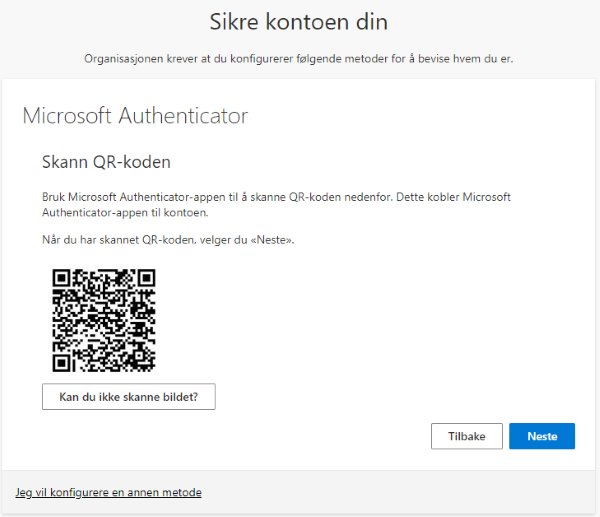Click the 'Skann QR-koden' subheading
The width and height of the screenshot is (600, 517).
pyautogui.click(x=106, y=162)
